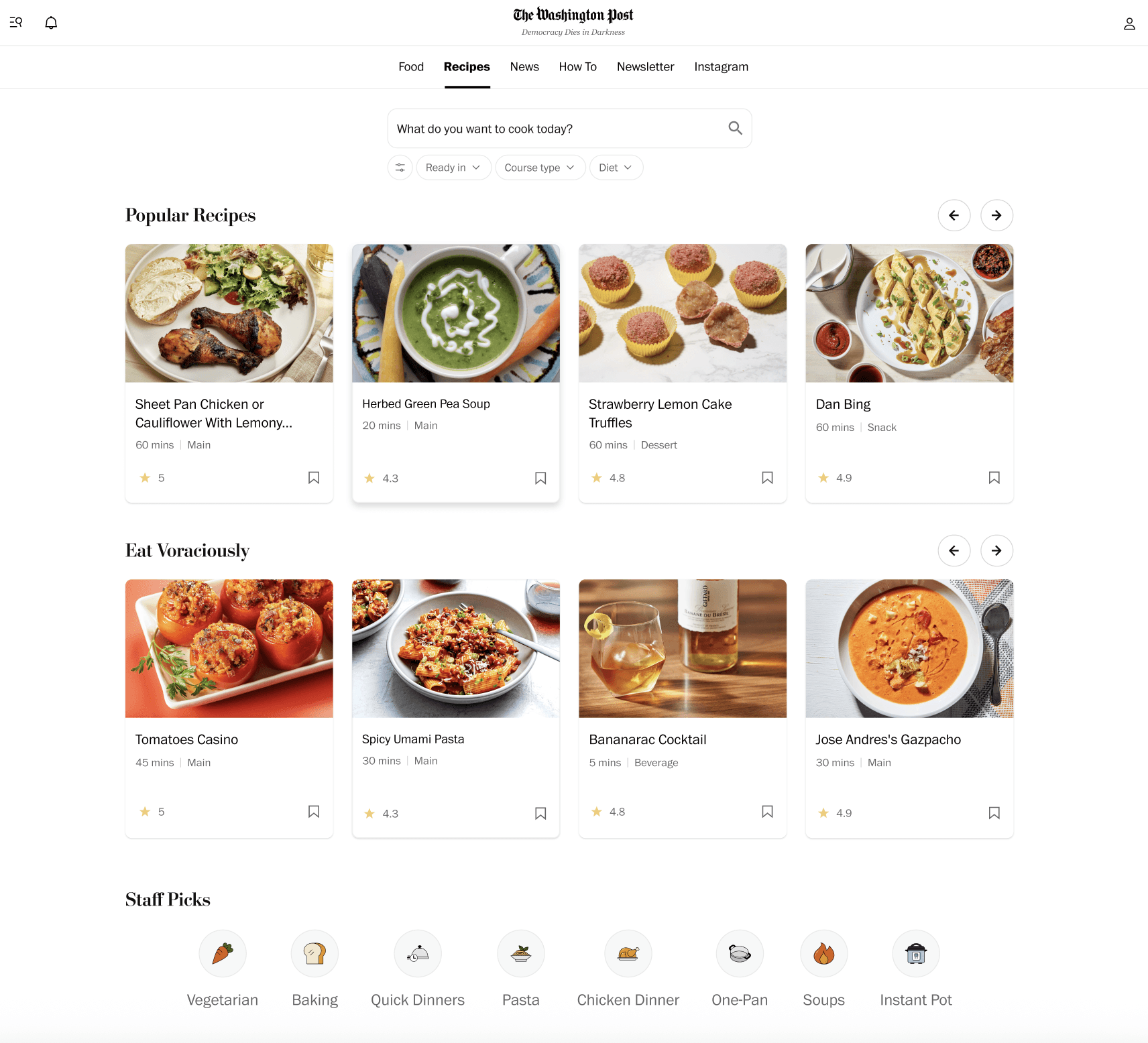
Task: Select the Instant Pot icon
Action: click(x=916, y=953)
